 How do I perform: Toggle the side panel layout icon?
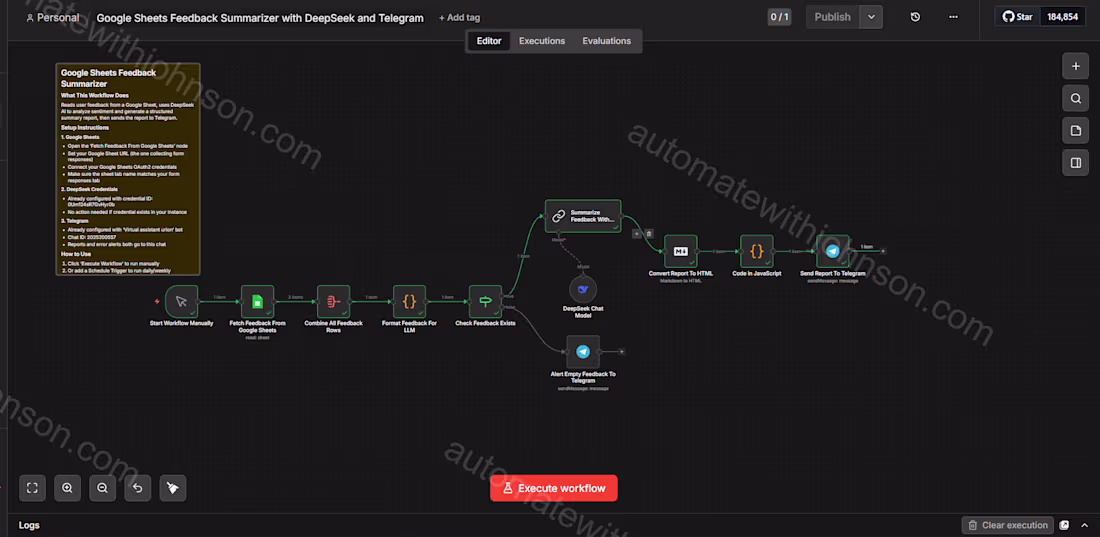tap(1075, 163)
